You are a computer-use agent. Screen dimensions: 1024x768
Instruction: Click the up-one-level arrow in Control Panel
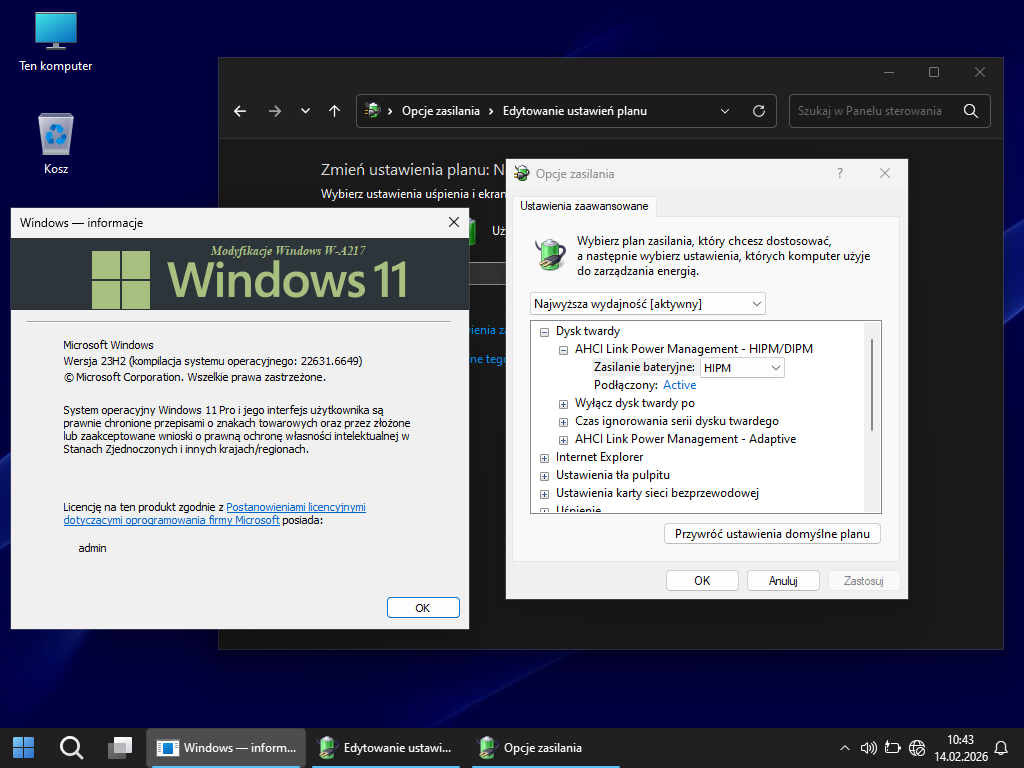[x=334, y=111]
